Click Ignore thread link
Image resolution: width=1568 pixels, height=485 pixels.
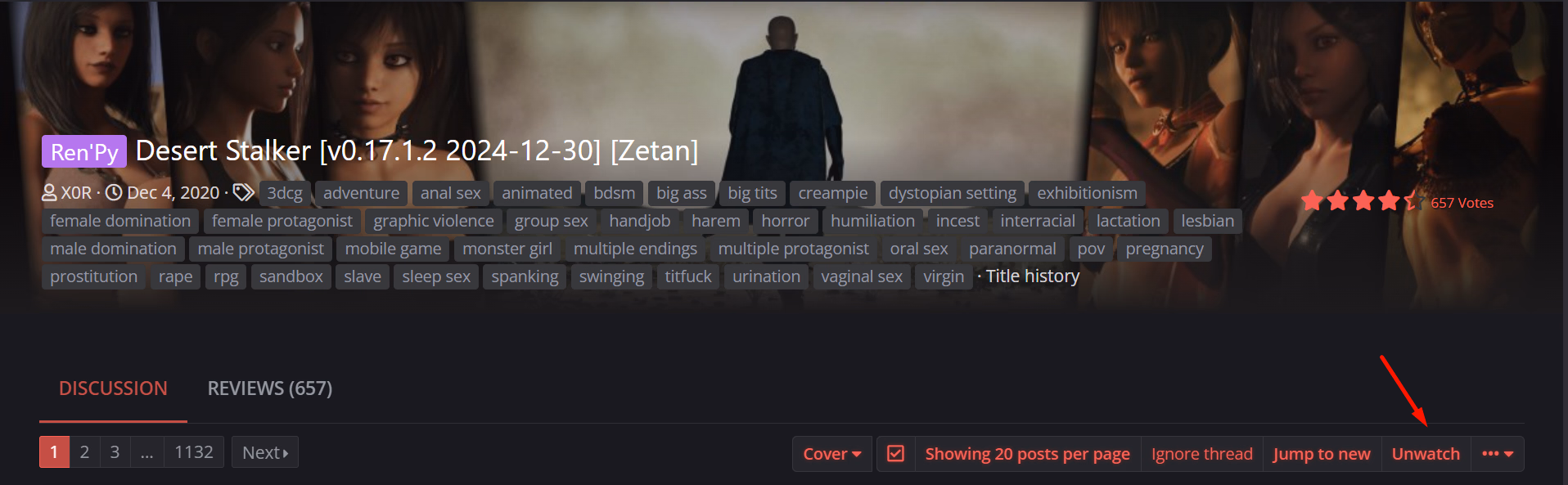[1201, 454]
